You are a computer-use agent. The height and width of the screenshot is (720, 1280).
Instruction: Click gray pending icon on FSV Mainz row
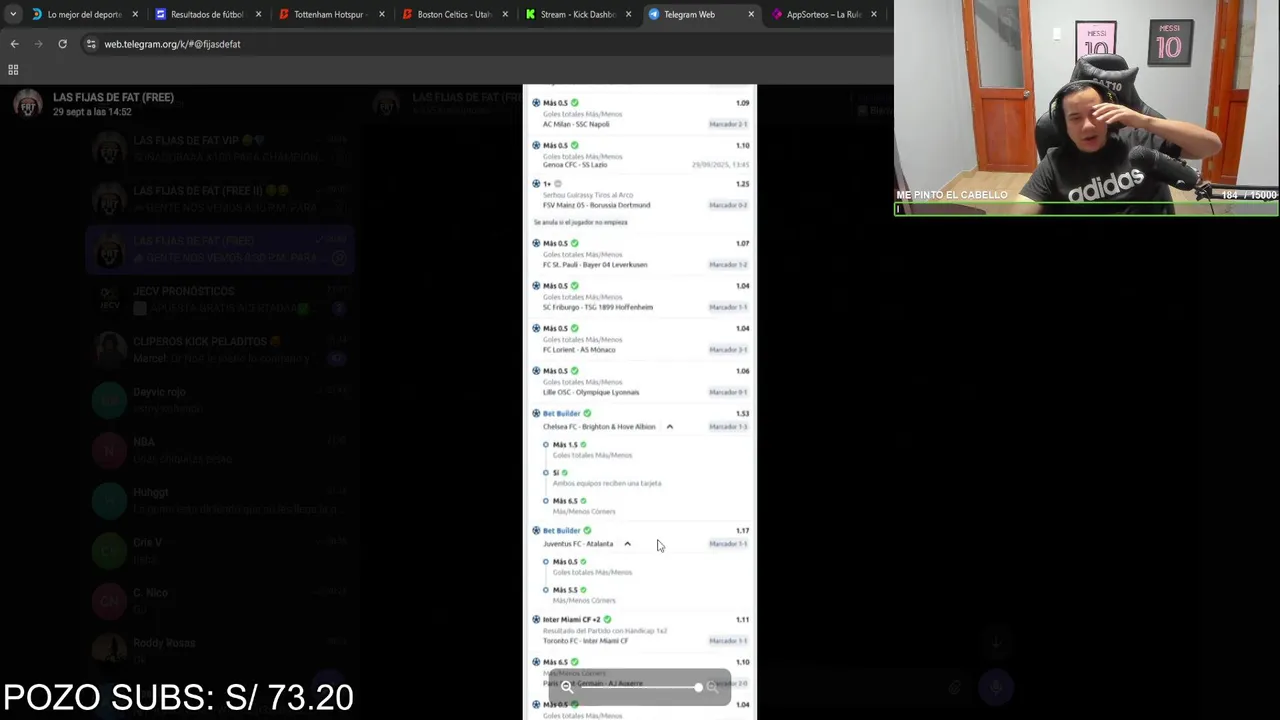coord(558,184)
